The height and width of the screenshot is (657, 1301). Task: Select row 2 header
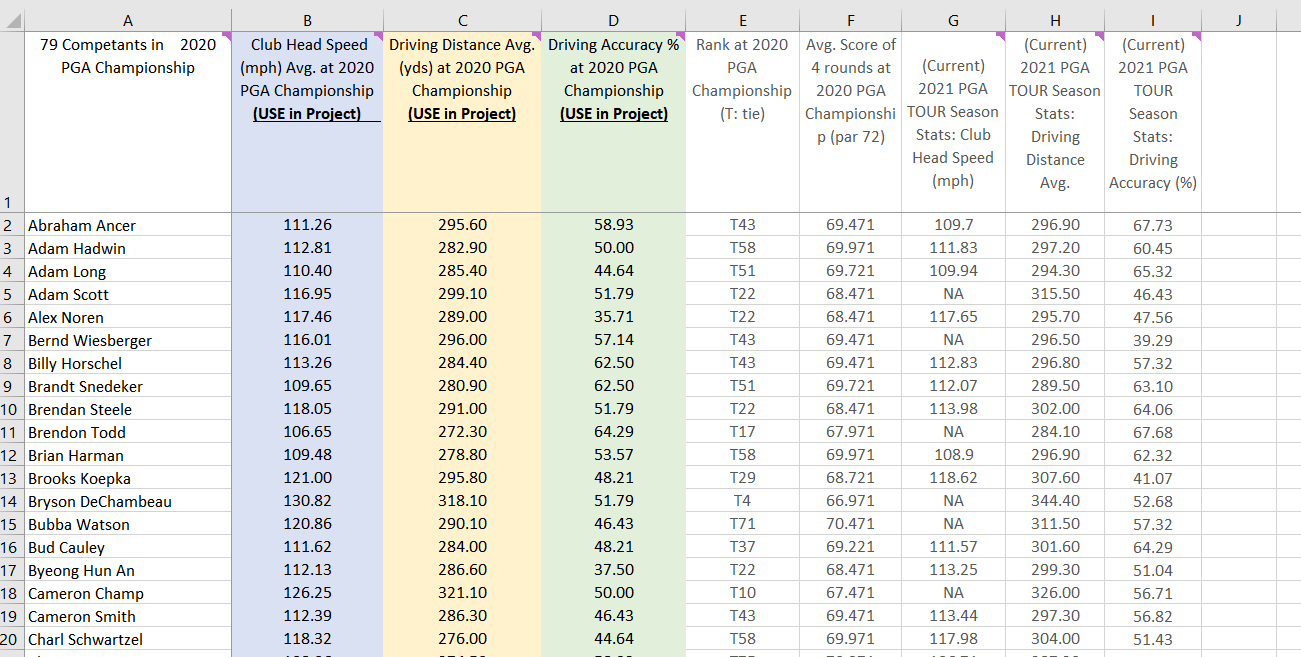[11, 225]
